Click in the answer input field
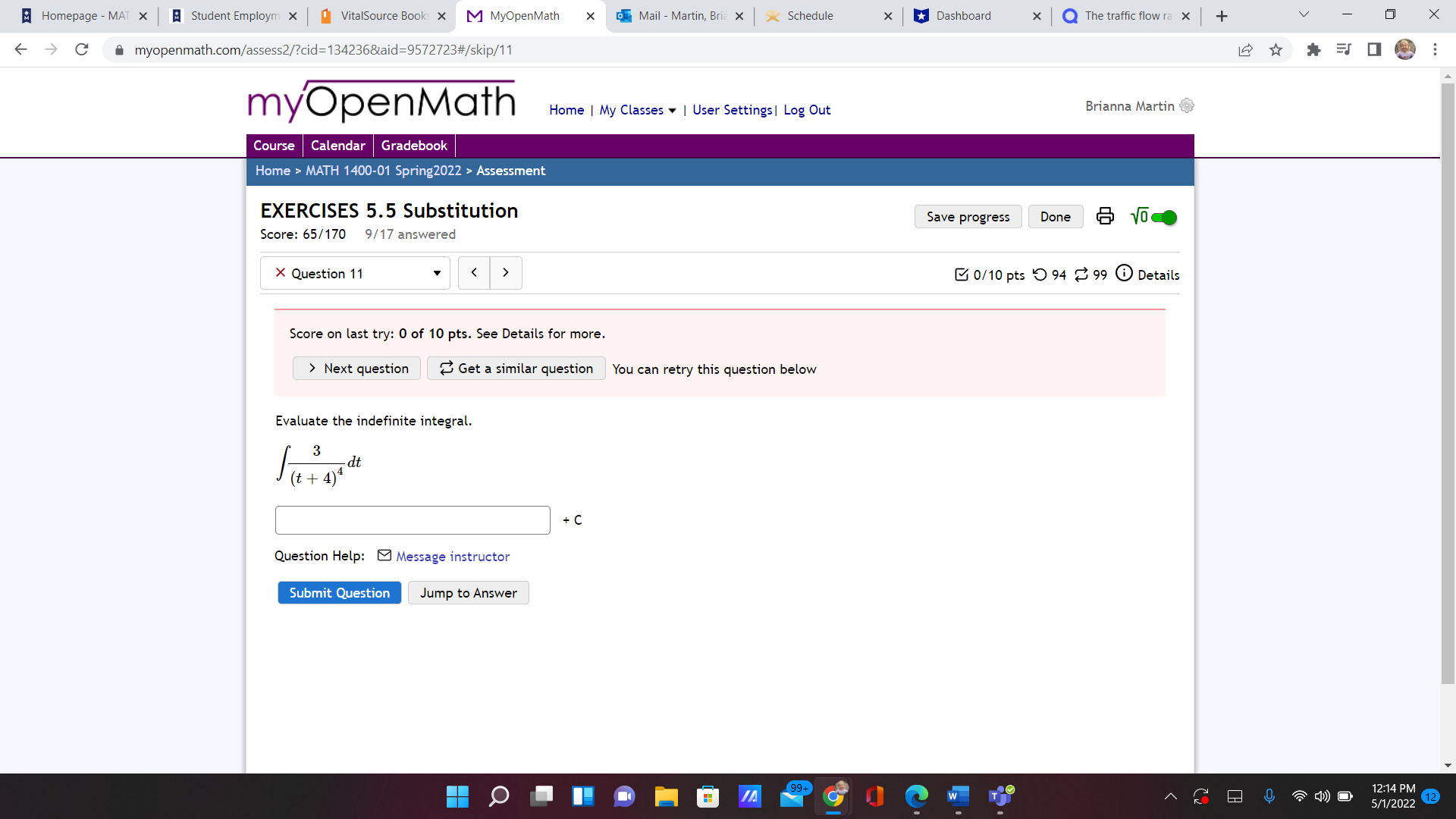 [x=413, y=520]
